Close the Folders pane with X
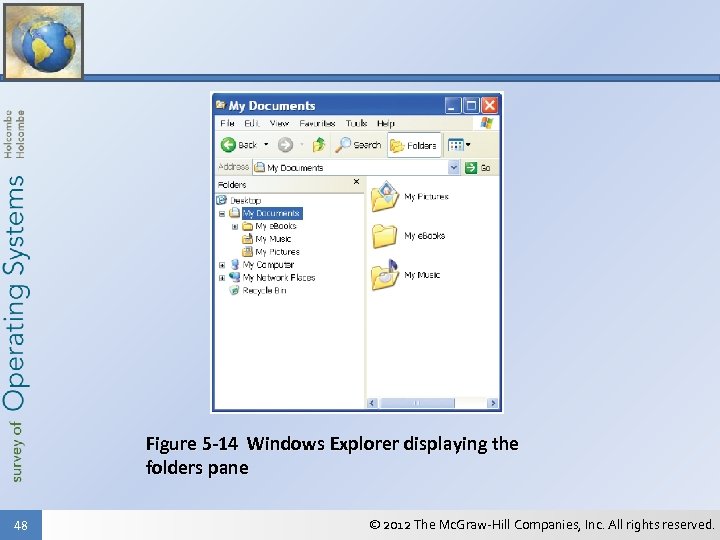This screenshot has width=720, height=540. tap(356, 182)
